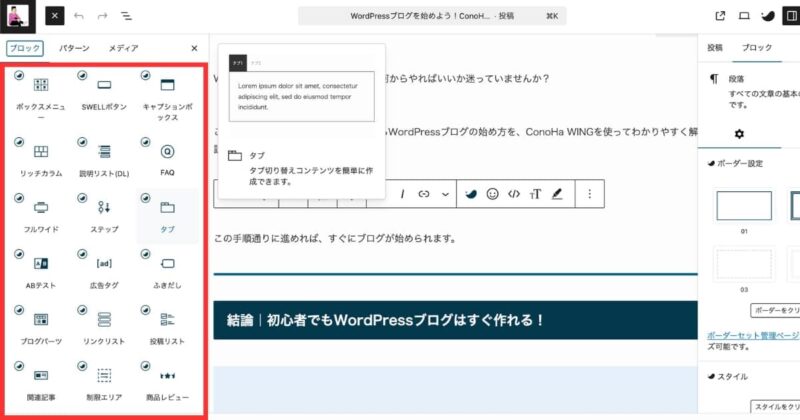
Task: Open the font size tT tool
Action: pyautogui.click(x=535, y=194)
